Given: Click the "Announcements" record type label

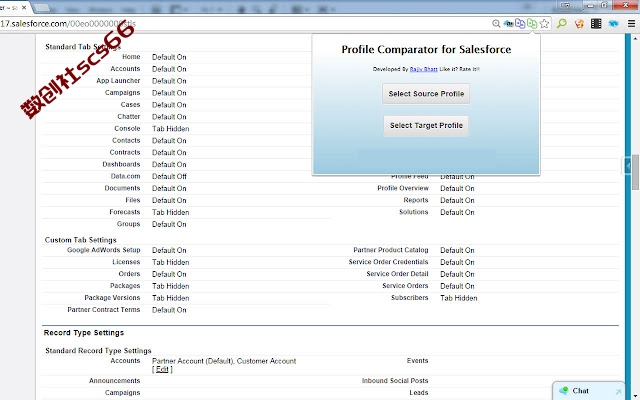Looking at the screenshot, I should (114, 380).
